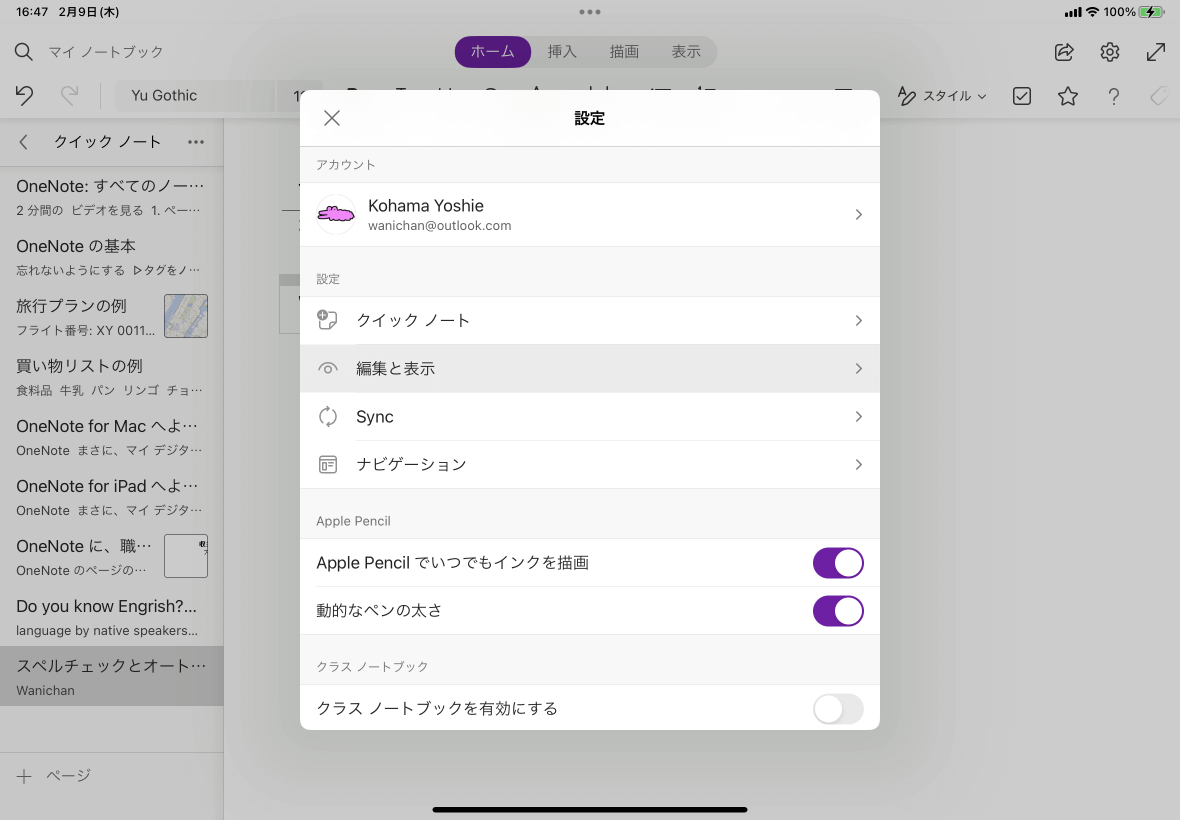Open 編集と表示 settings
The image size is (1180, 820).
coord(589,369)
